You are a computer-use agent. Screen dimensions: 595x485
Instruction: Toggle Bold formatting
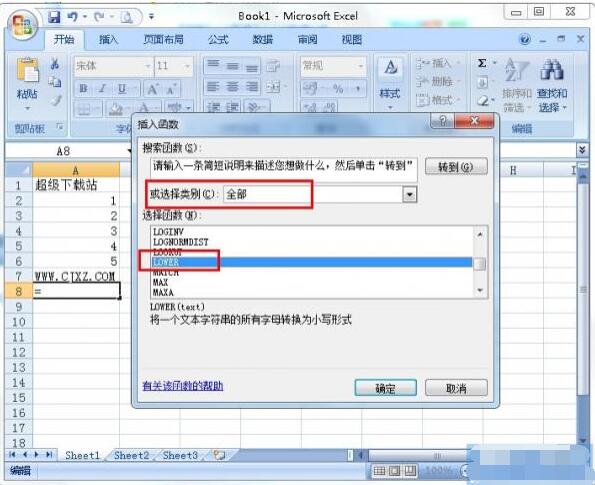[83, 89]
